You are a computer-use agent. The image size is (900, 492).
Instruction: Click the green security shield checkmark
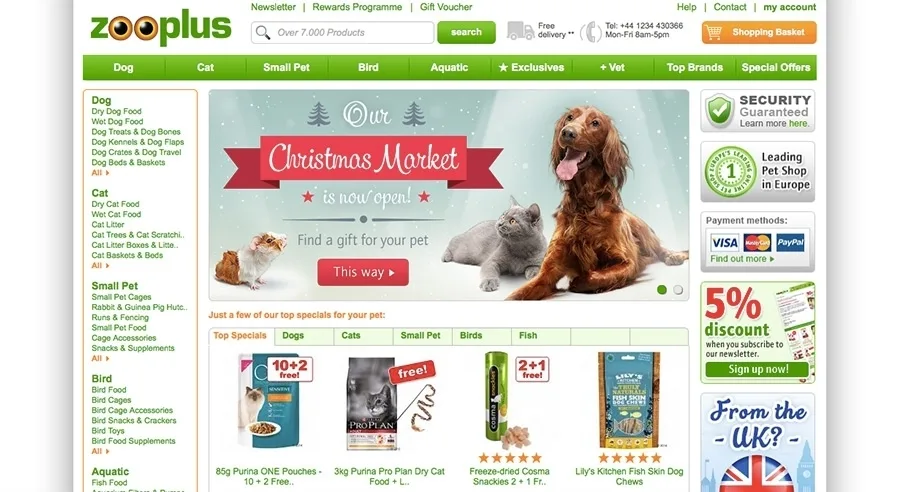click(x=719, y=110)
